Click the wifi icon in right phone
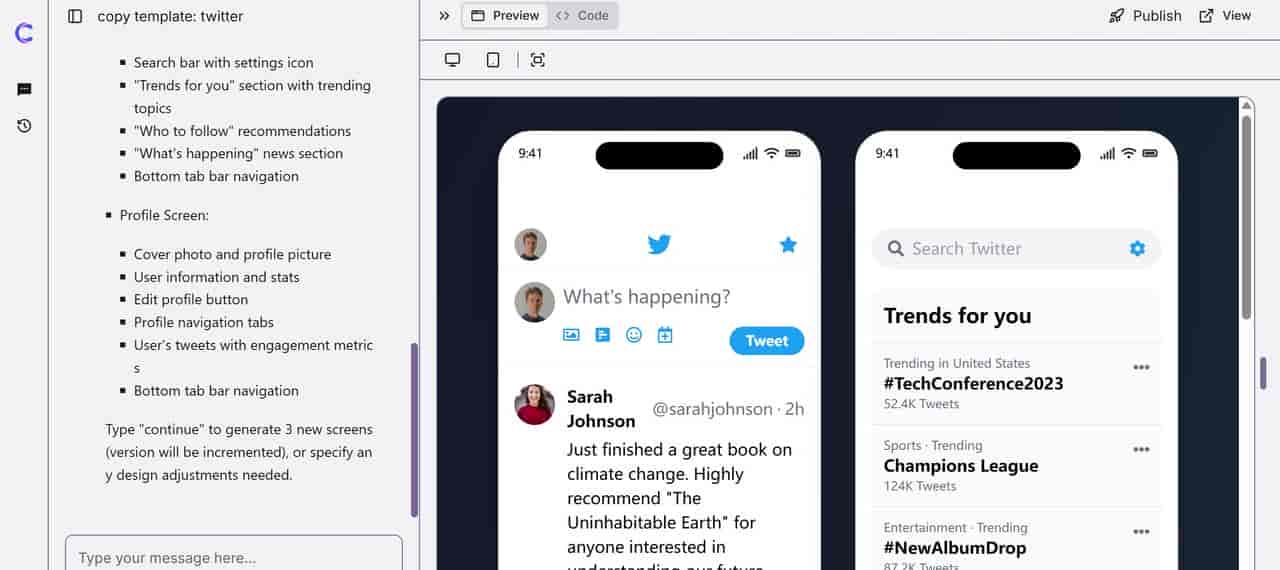The height and width of the screenshot is (570, 1280). pyautogui.click(x=1129, y=153)
